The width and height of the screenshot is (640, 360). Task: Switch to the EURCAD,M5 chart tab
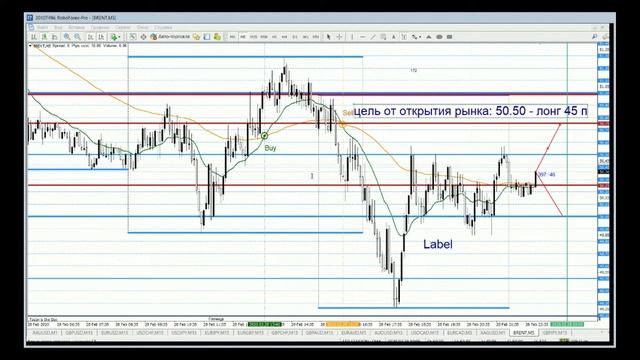(x=460, y=333)
